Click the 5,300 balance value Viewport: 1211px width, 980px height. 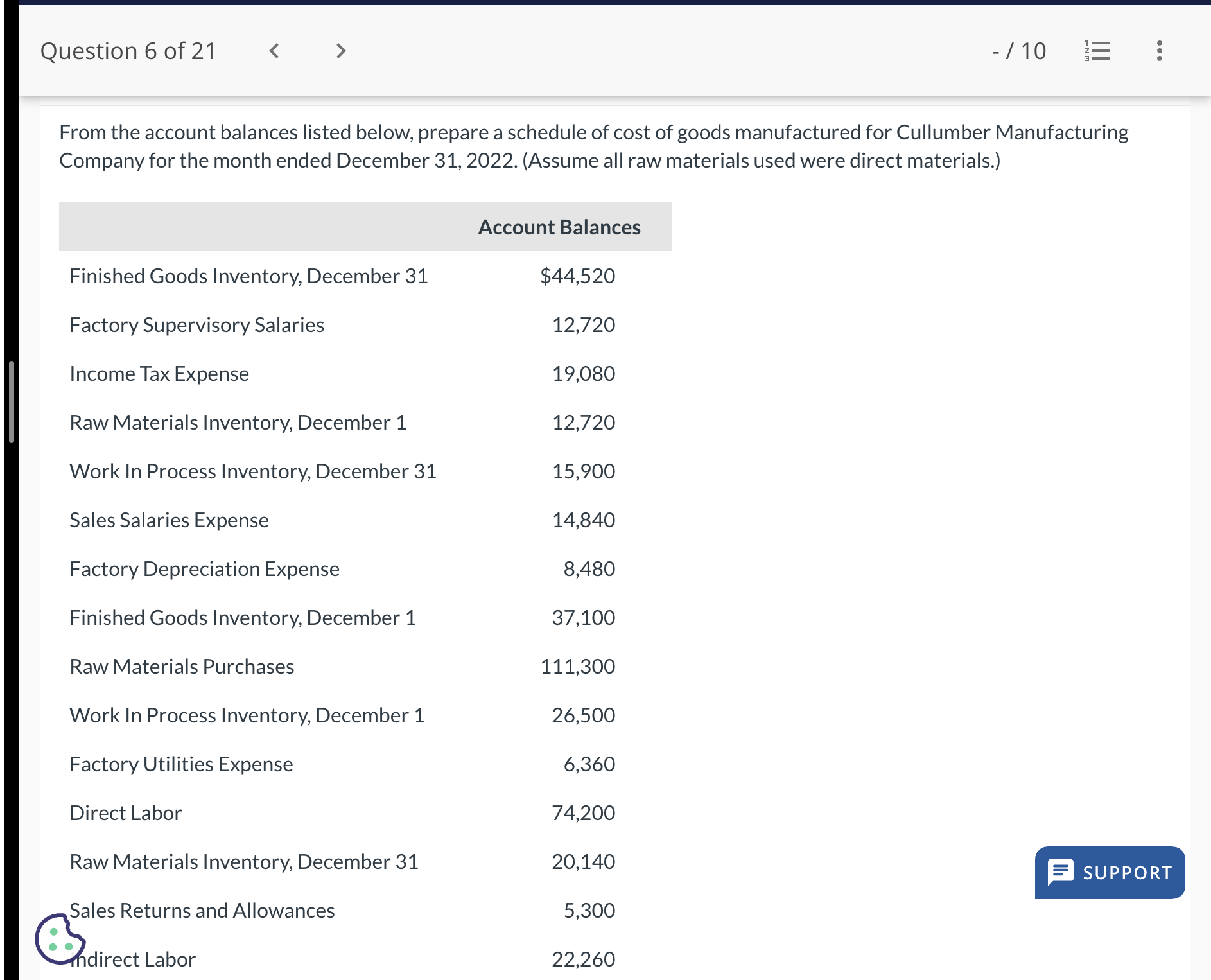pyautogui.click(x=589, y=911)
